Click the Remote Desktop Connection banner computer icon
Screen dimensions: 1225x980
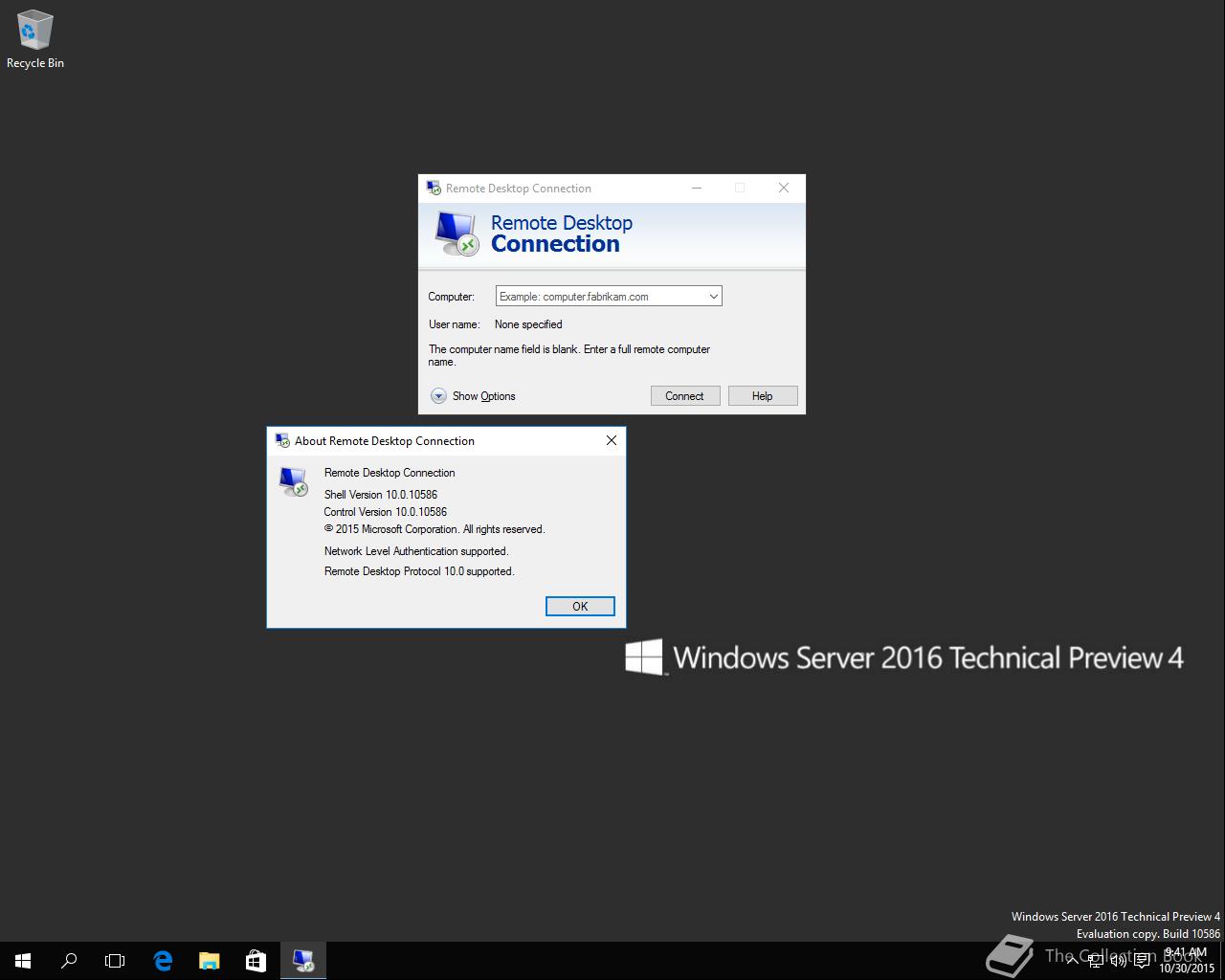pyautogui.click(x=456, y=234)
